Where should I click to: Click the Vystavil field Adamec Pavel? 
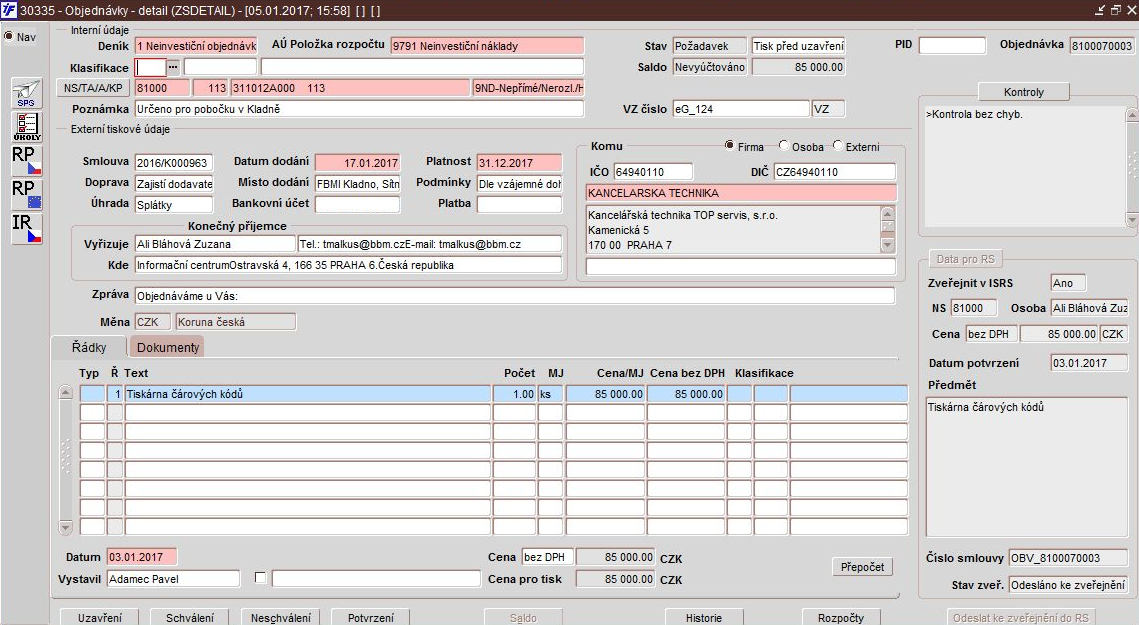(x=173, y=579)
